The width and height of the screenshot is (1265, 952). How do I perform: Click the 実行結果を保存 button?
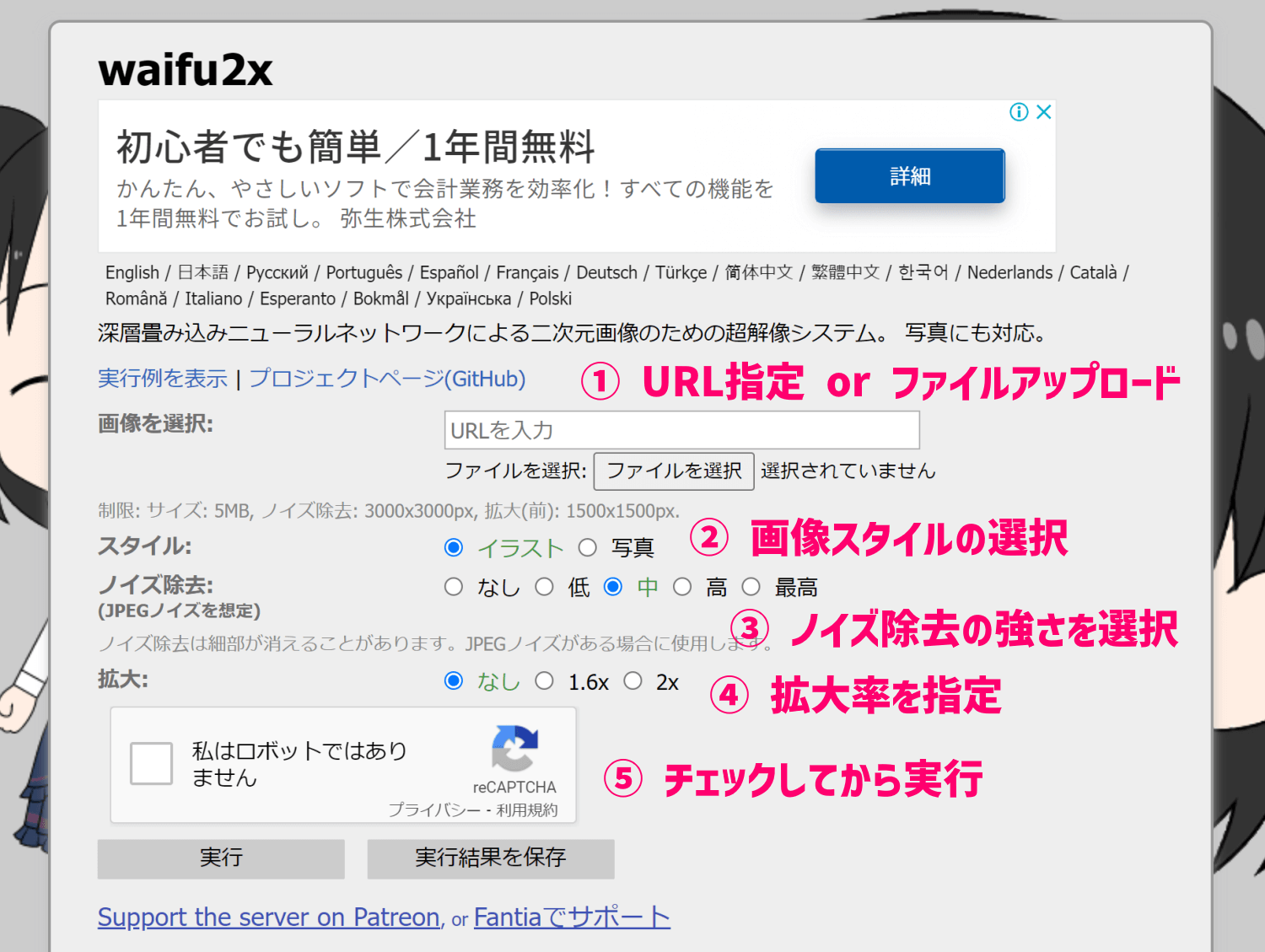point(491,858)
